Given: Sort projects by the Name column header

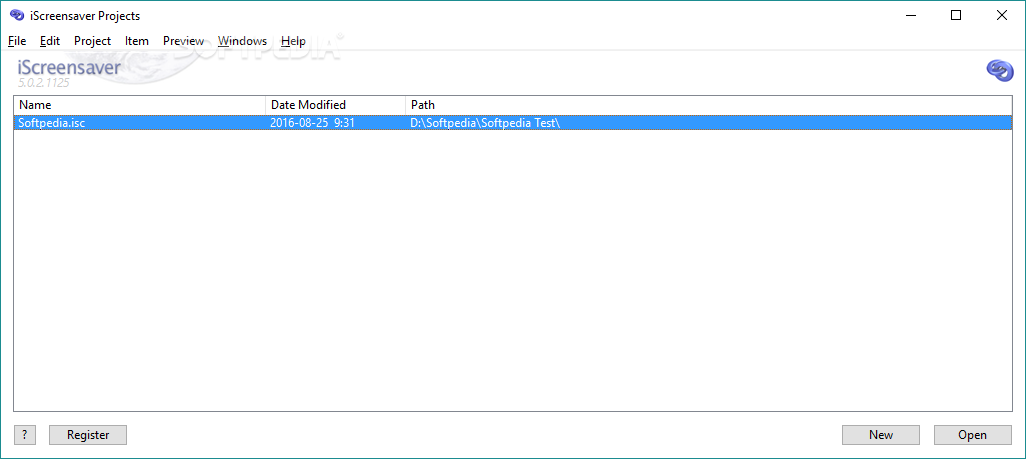Looking at the screenshot, I should pyautogui.click(x=139, y=105).
